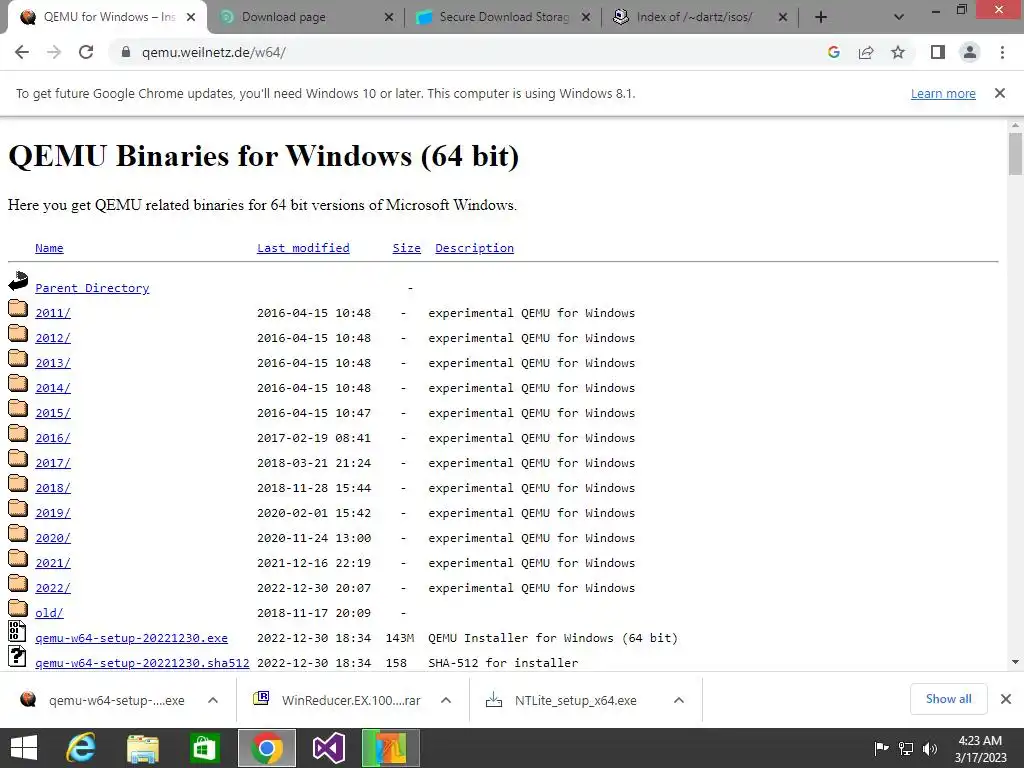This screenshot has height=768, width=1024.
Task: Sort the listing by Size column
Action: [406, 248]
